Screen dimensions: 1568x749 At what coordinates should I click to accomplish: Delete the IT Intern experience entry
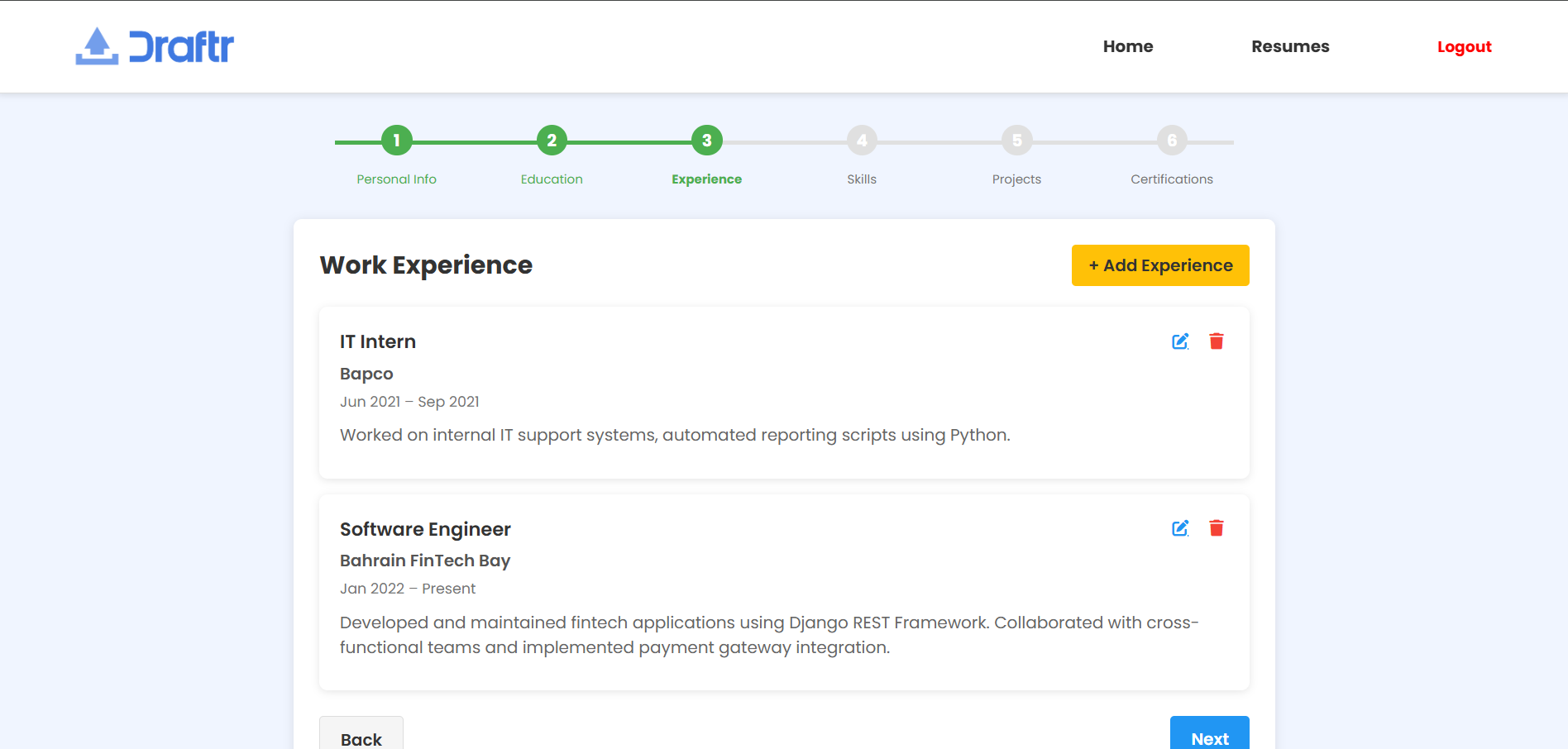(1216, 341)
